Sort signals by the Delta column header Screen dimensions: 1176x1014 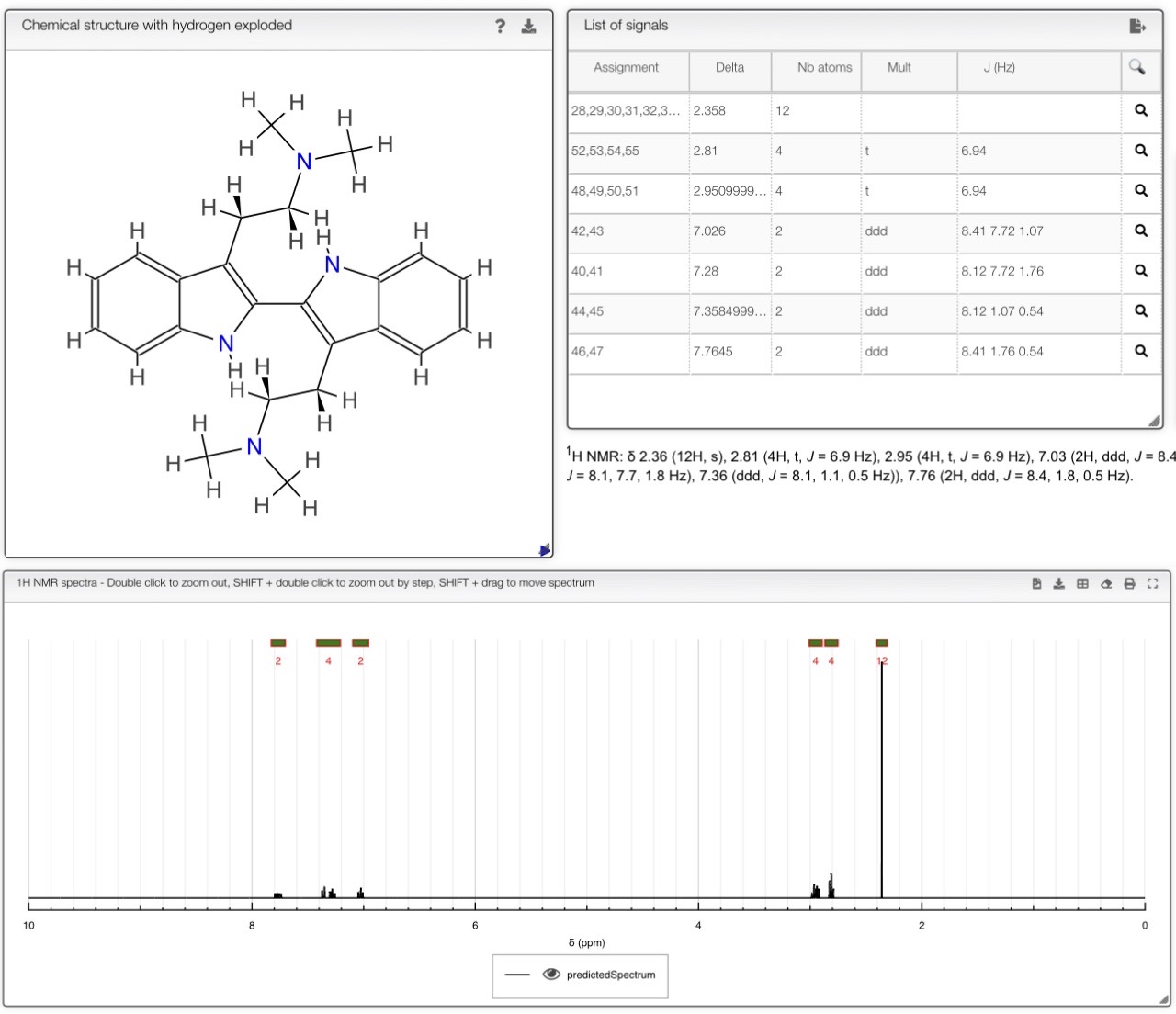coord(729,67)
